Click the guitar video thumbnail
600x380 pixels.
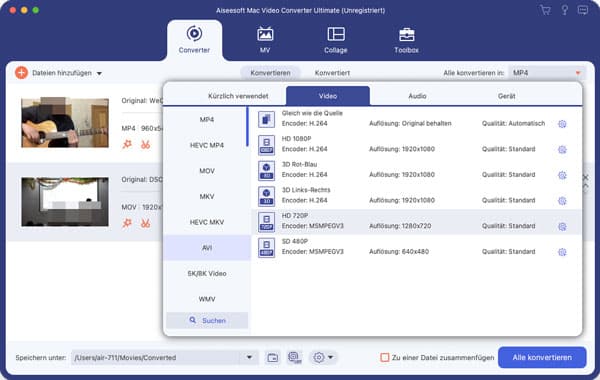tap(65, 122)
